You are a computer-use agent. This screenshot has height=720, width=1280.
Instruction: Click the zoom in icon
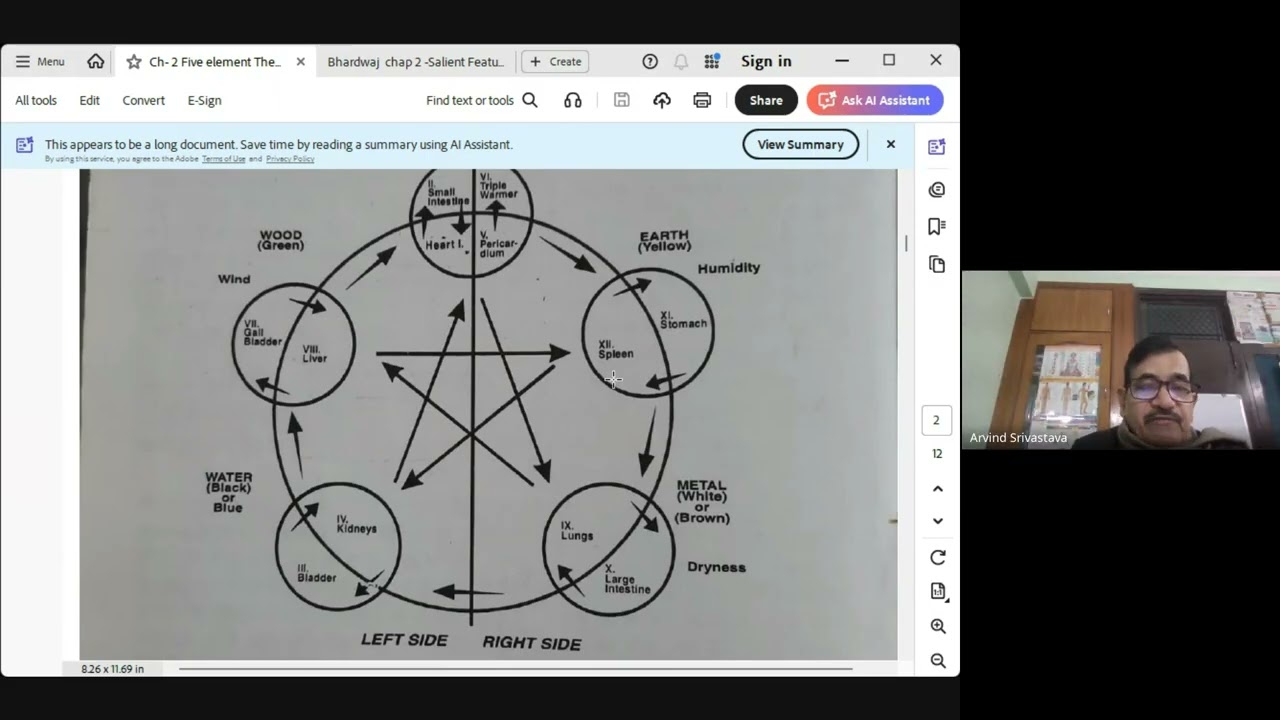tap(938, 626)
